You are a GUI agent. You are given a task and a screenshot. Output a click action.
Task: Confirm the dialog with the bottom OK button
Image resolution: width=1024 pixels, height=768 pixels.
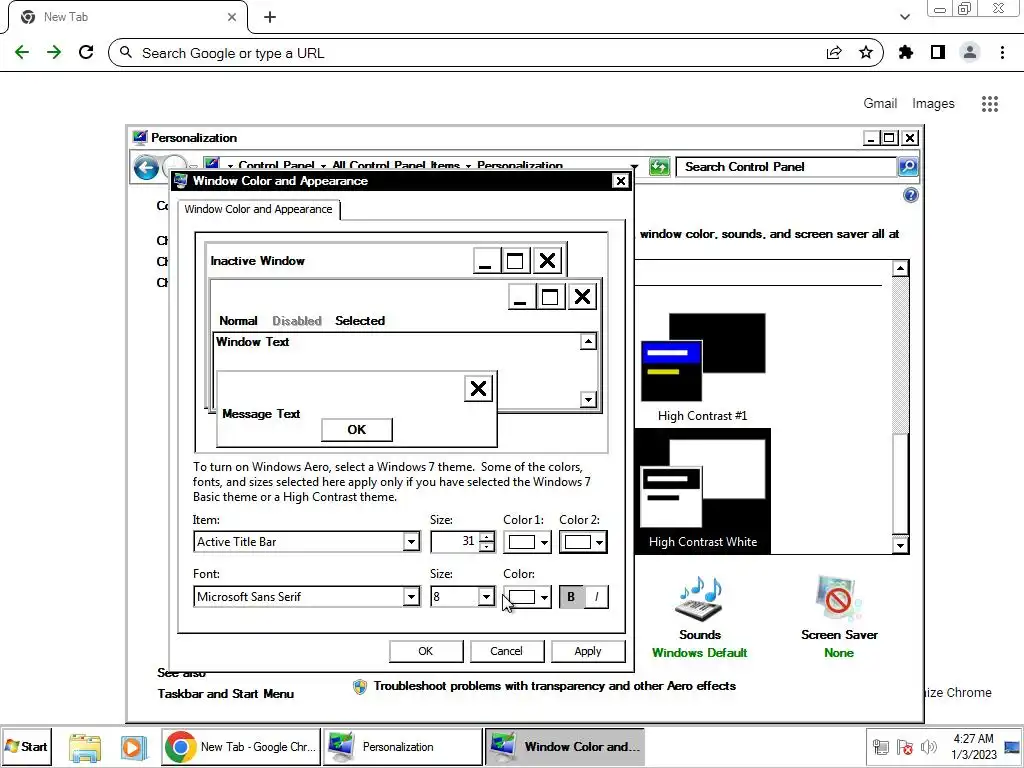[426, 651]
